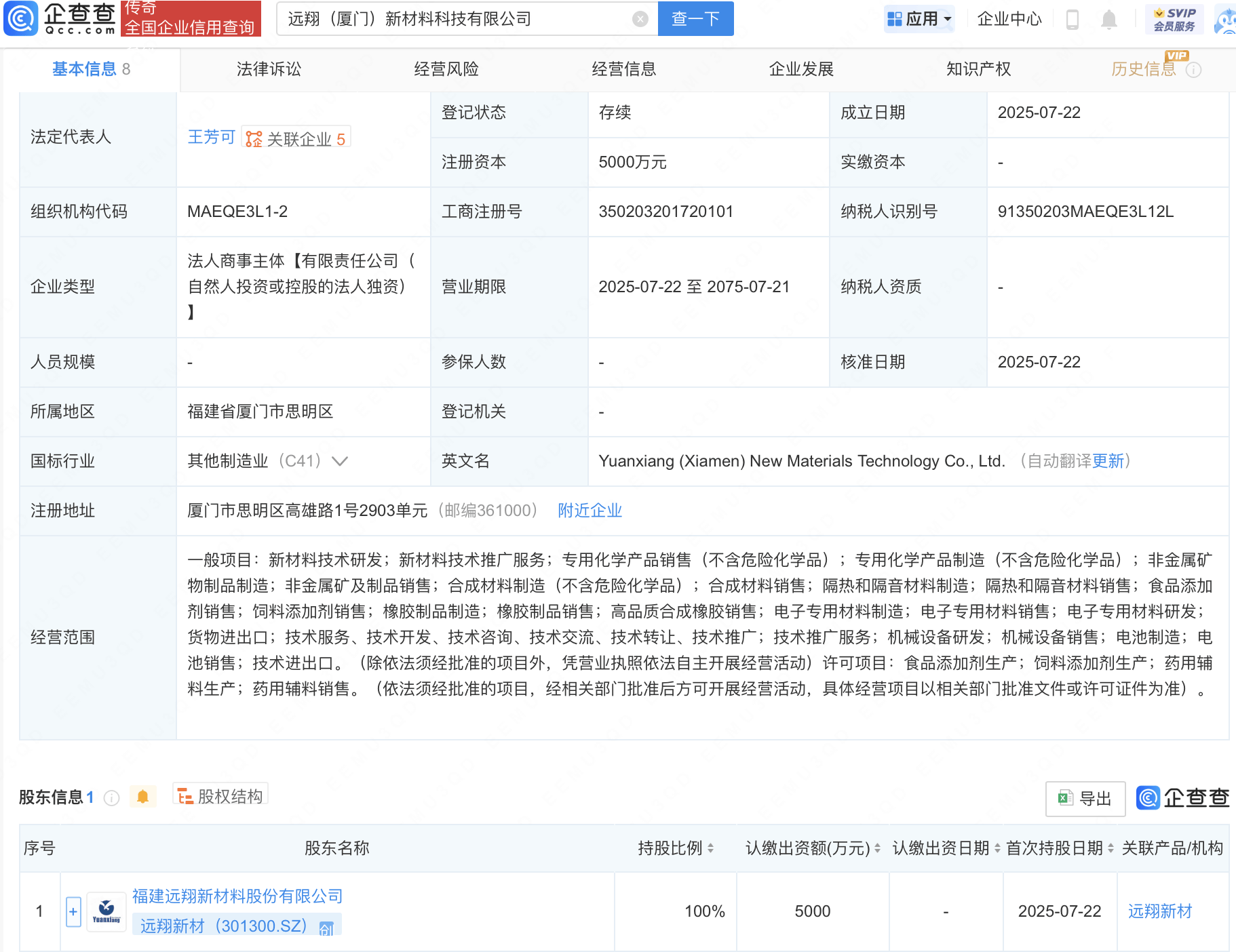This screenshot has height=952, width=1236.
Task: Open the 知识产权 tab
Action: 978,69
